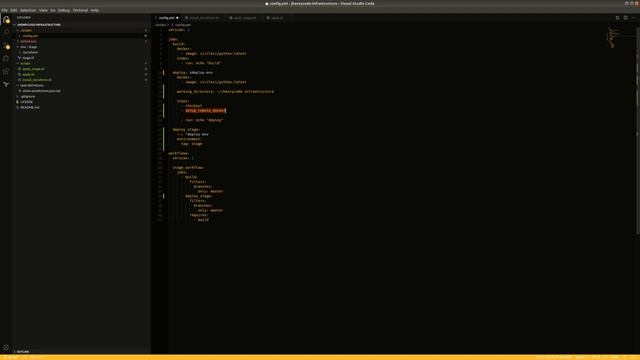Click errors and warnings count in status bar
The image size is (640, 360).
pyautogui.click(x=37, y=358)
